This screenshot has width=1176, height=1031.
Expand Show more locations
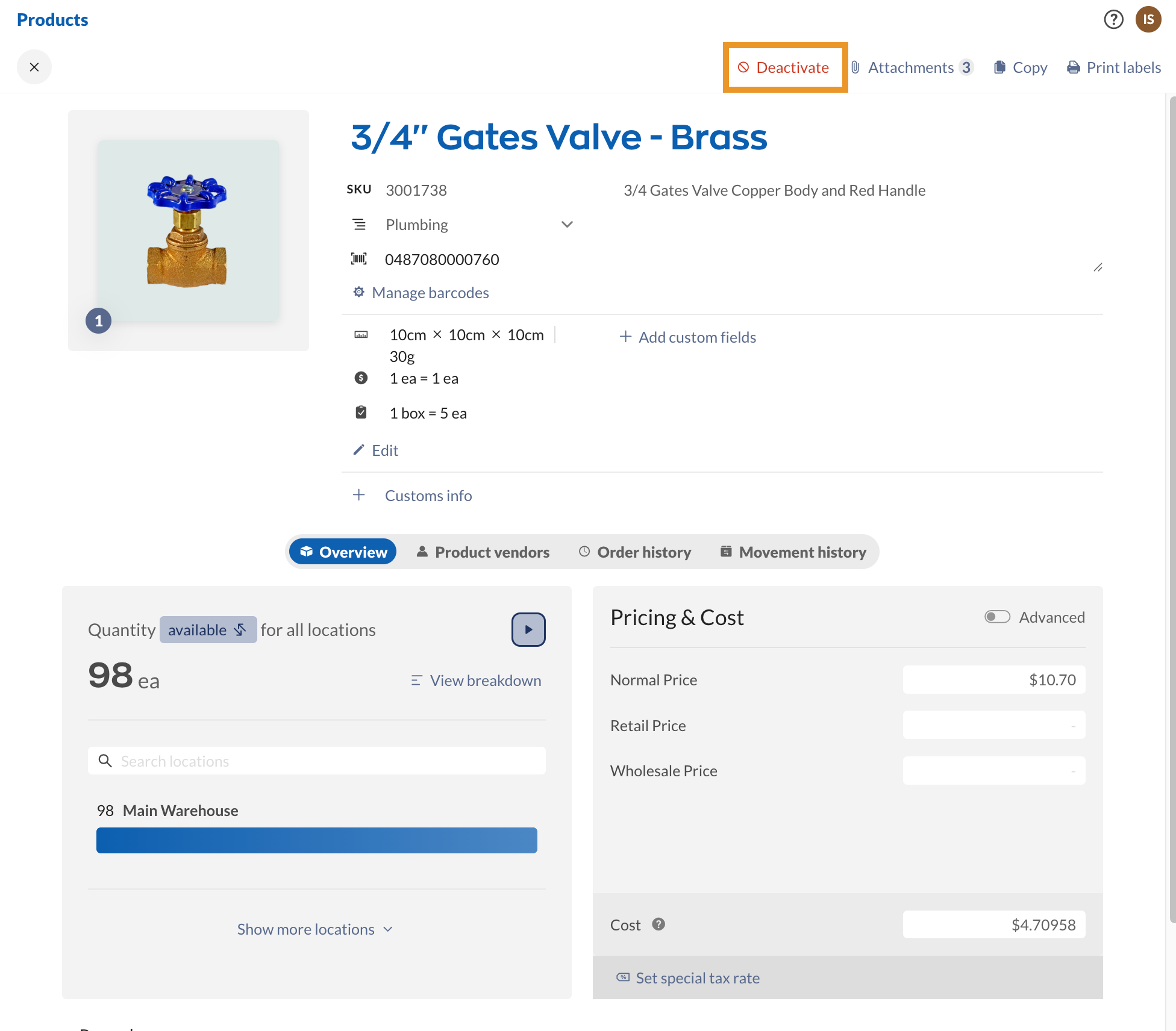tap(314, 929)
